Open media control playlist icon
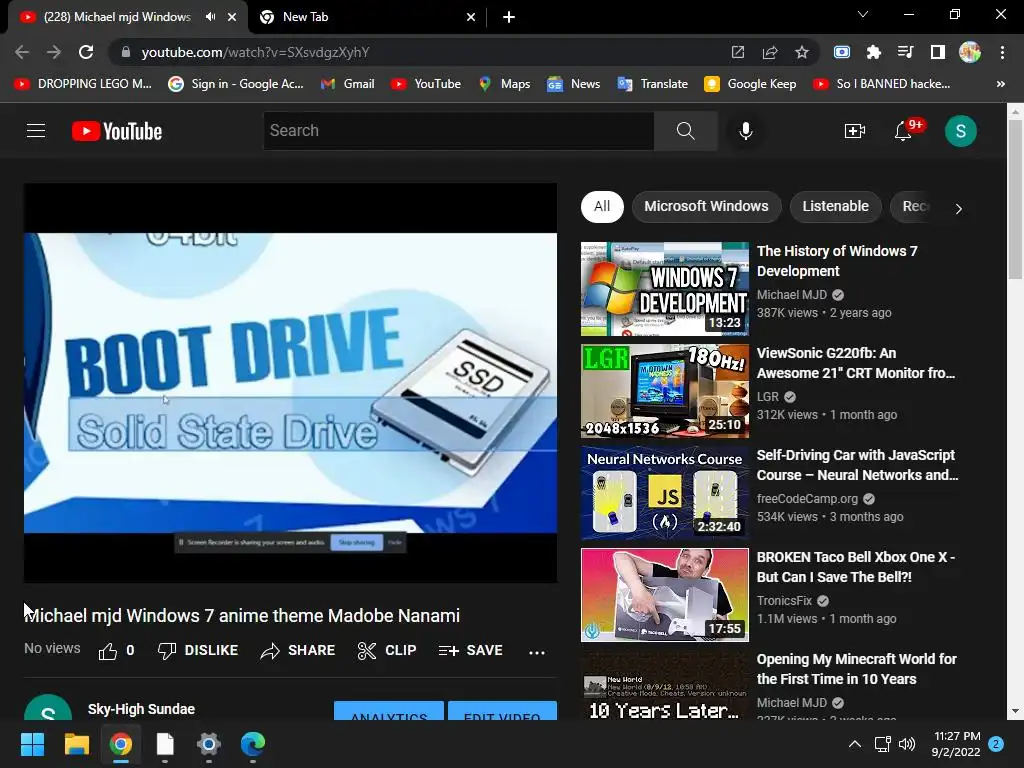The width and height of the screenshot is (1024, 768). [905, 52]
